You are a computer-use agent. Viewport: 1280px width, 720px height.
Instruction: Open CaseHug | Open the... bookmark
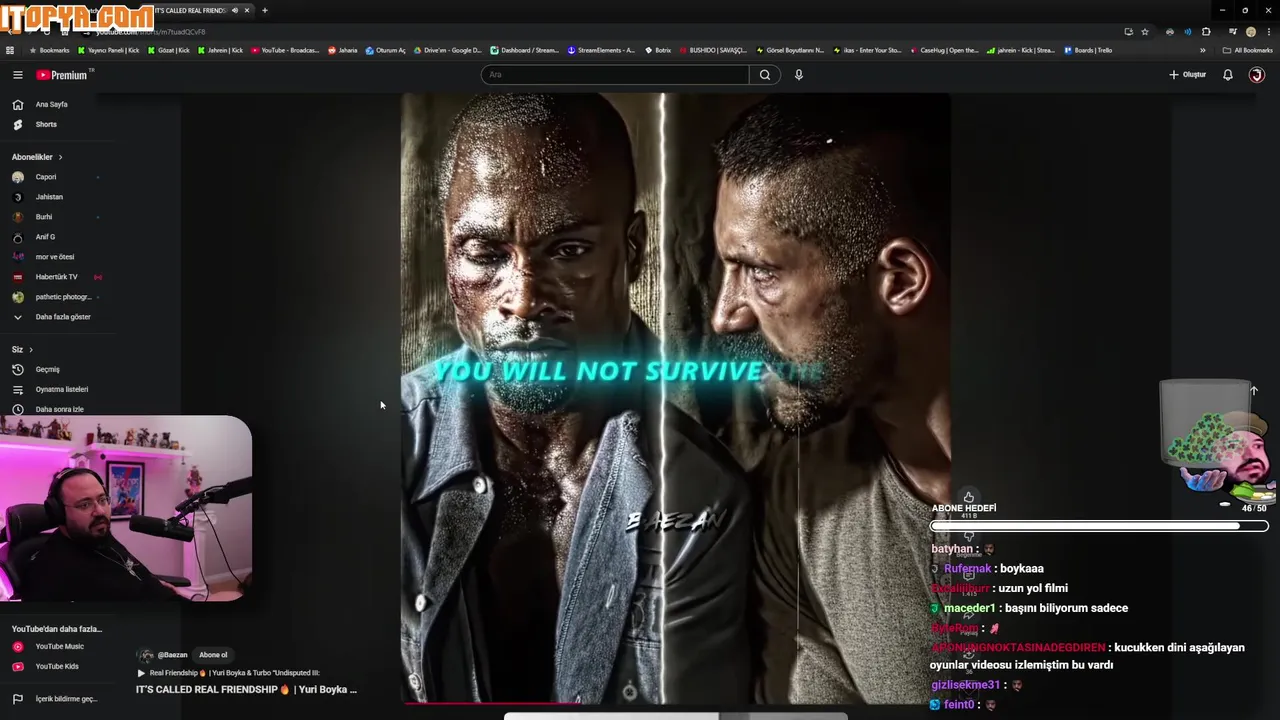point(944,50)
